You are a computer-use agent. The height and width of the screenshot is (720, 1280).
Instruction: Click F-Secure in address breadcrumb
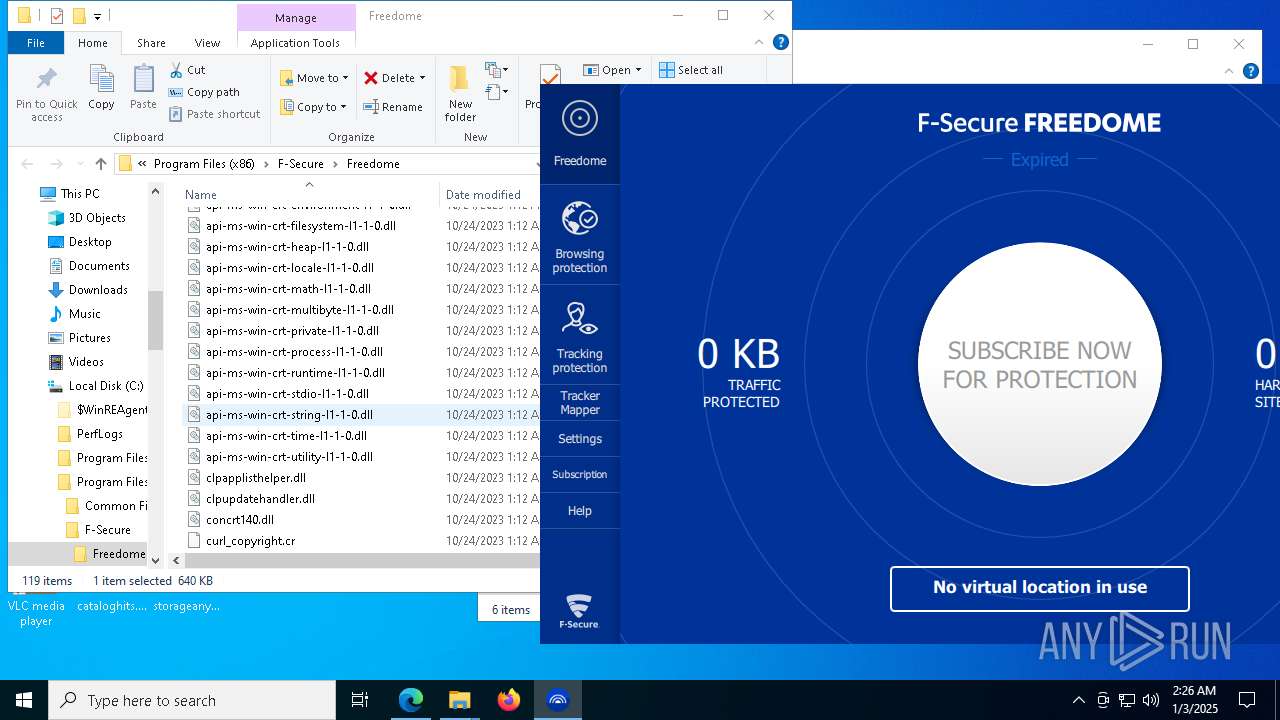tap(300, 164)
